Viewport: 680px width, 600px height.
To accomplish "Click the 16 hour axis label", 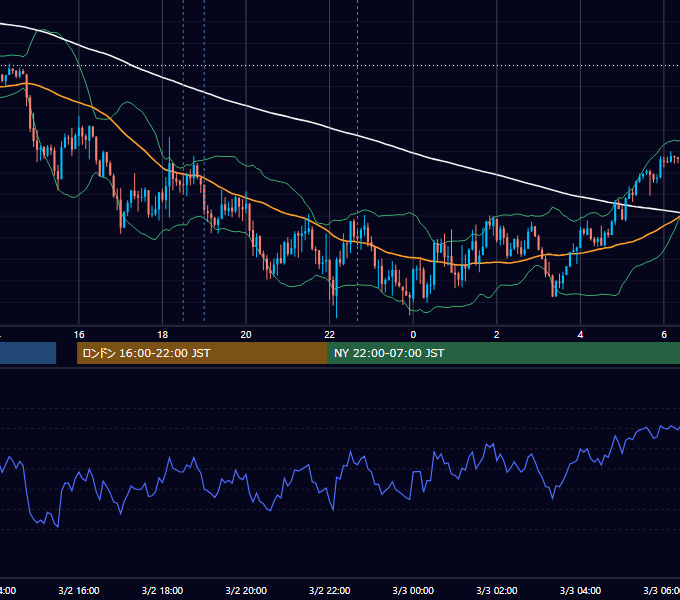I will click(79, 335).
